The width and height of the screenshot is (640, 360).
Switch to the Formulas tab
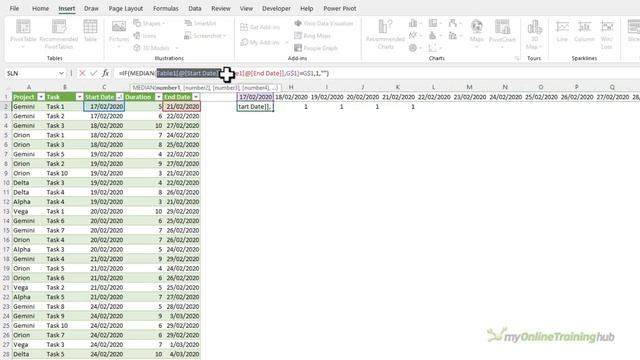pyautogui.click(x=166, y=8)
